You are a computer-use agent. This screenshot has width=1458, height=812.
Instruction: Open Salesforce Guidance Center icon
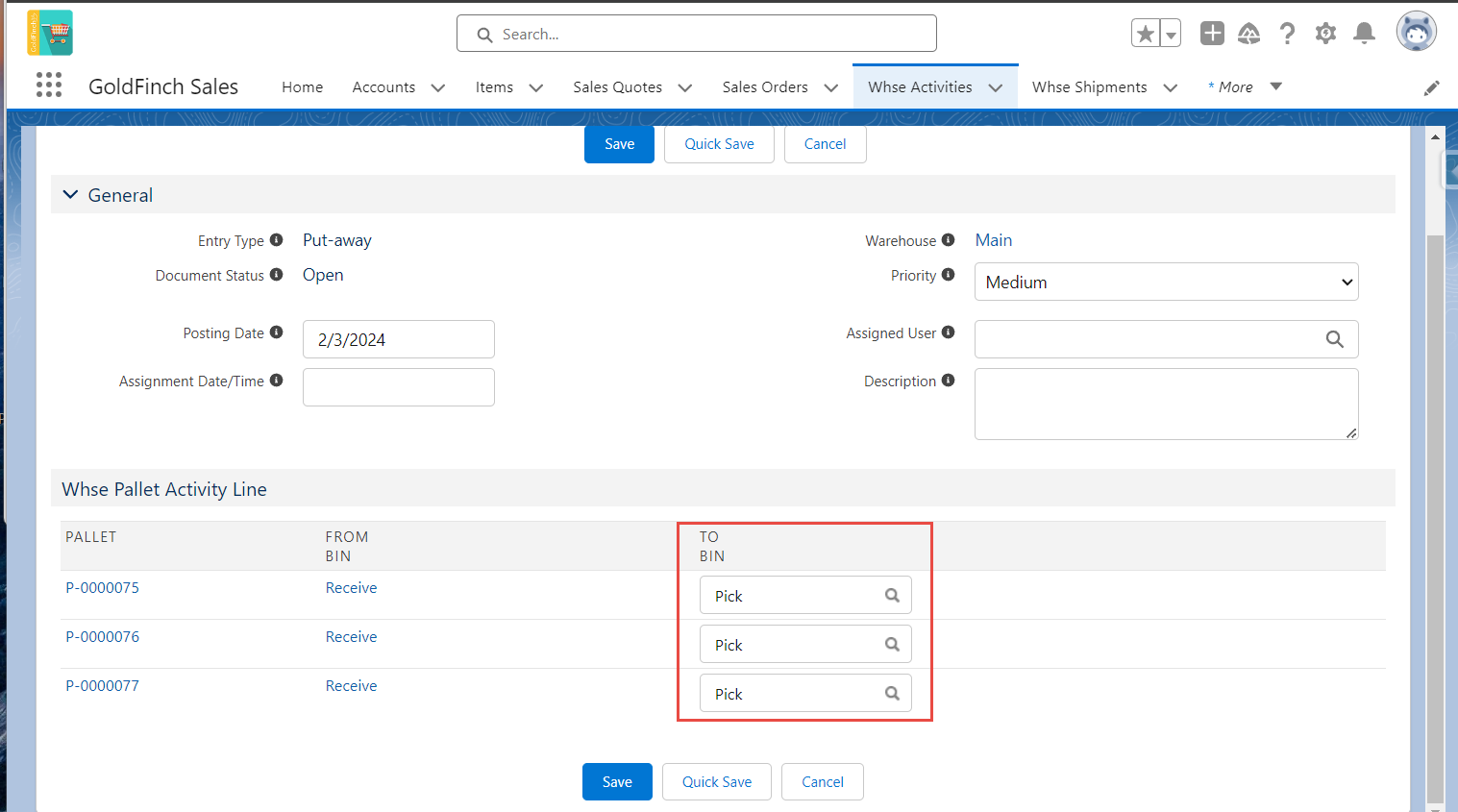point(1249,34)
